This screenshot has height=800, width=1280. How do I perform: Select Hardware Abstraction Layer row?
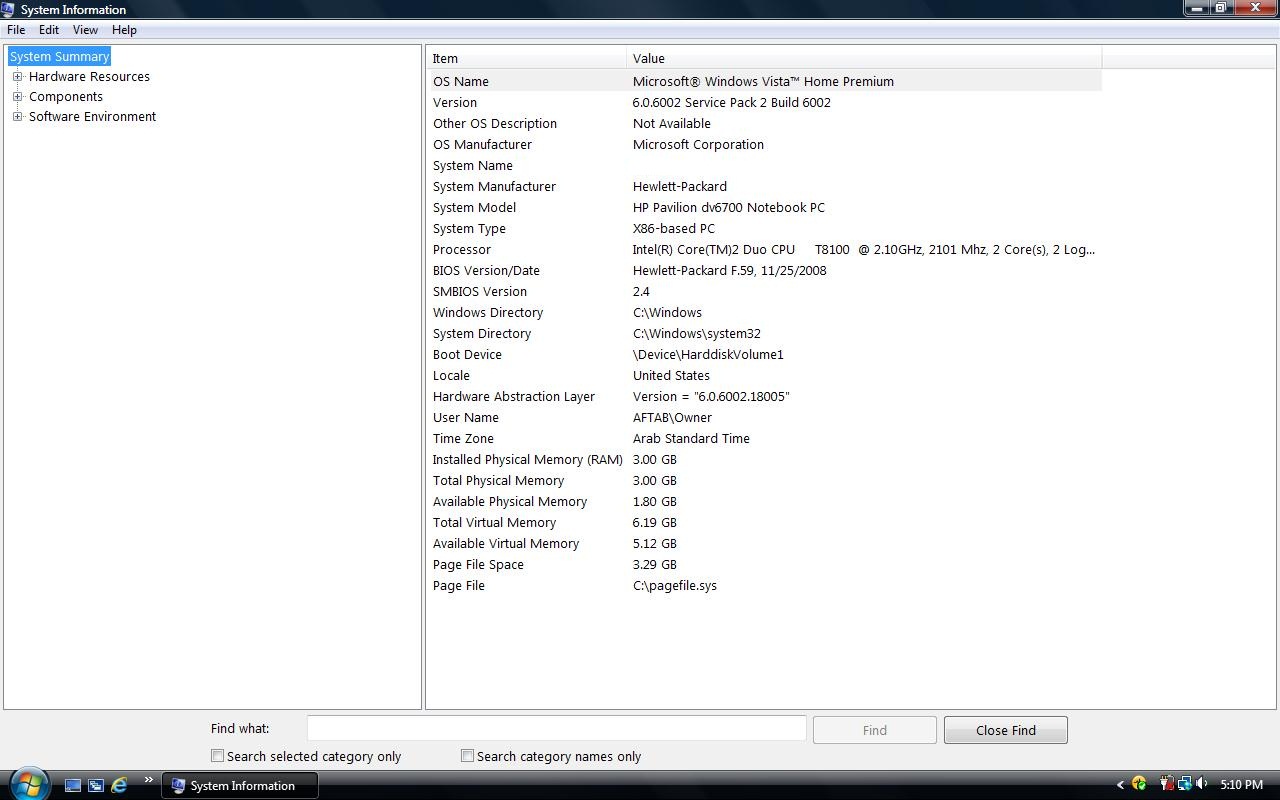[x=765, y=396]
